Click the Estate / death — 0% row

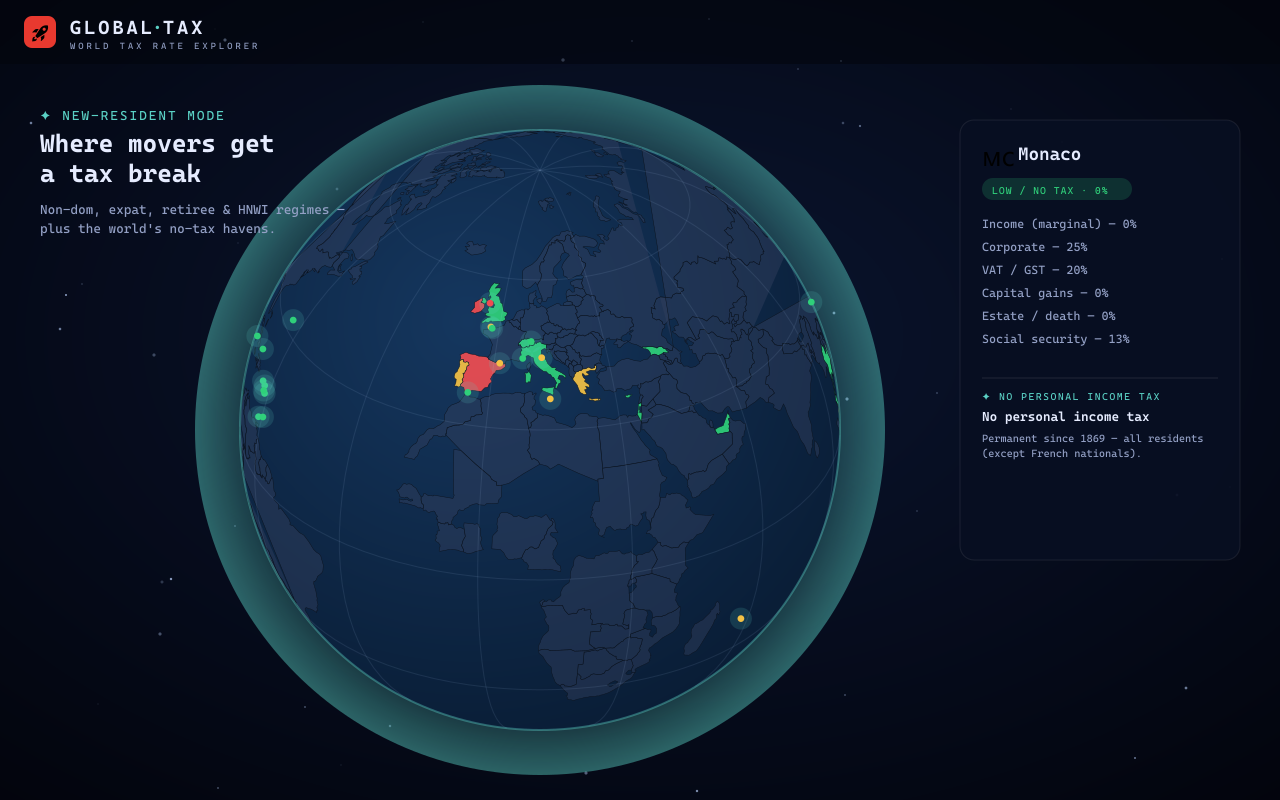tap(1049, 316)
